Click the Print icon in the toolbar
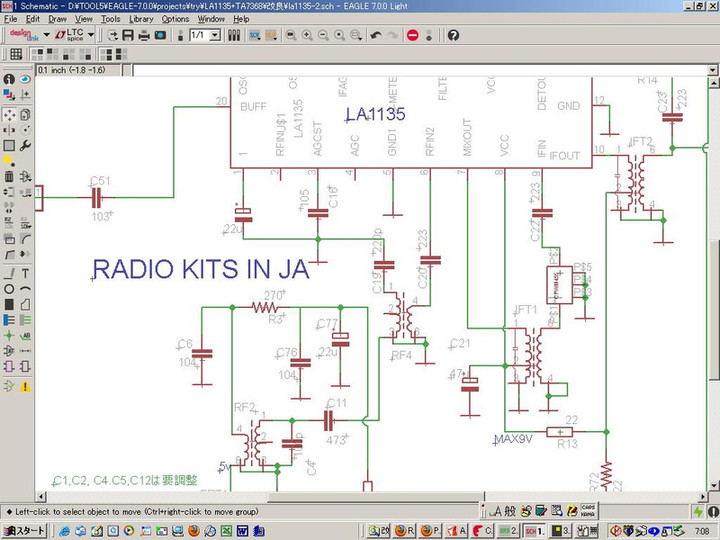This screenshot has width=720, height=540. tap(144, 35)
